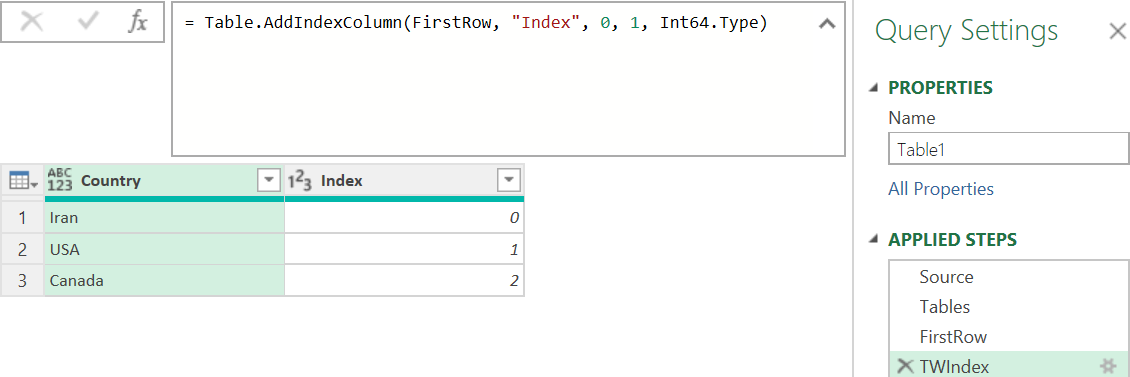Select the Tables applied step

[1009, 307]
